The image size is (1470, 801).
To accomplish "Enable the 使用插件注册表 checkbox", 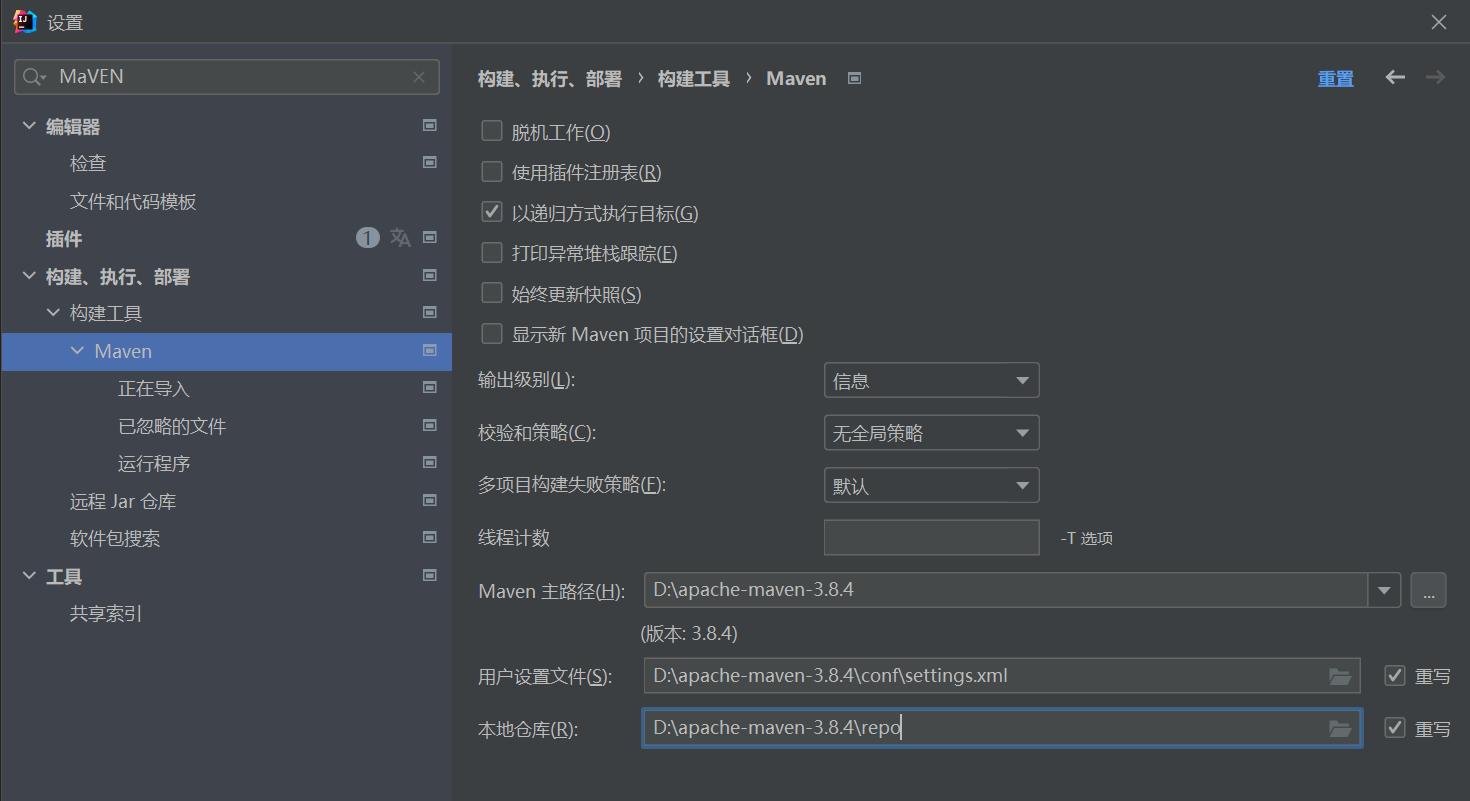I will point(491,172).
